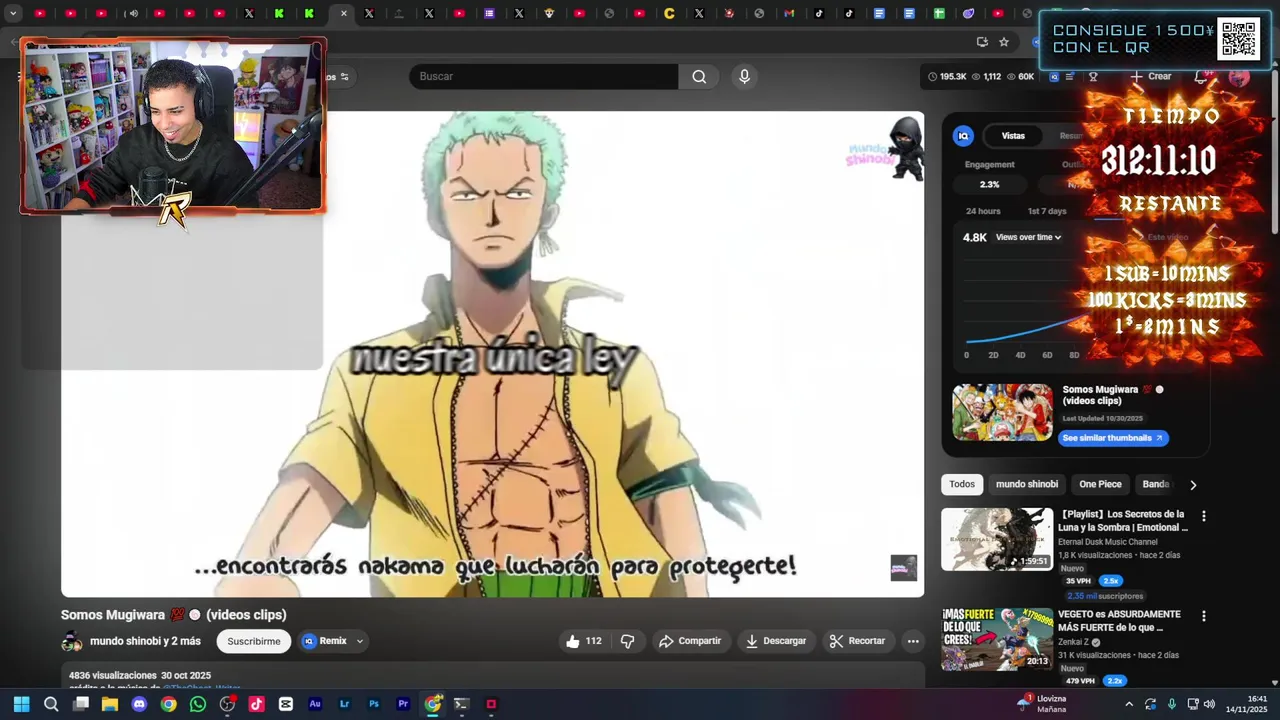
Task: Select the mundo shinobi filter chip
Action: (x=1026, y=484)
